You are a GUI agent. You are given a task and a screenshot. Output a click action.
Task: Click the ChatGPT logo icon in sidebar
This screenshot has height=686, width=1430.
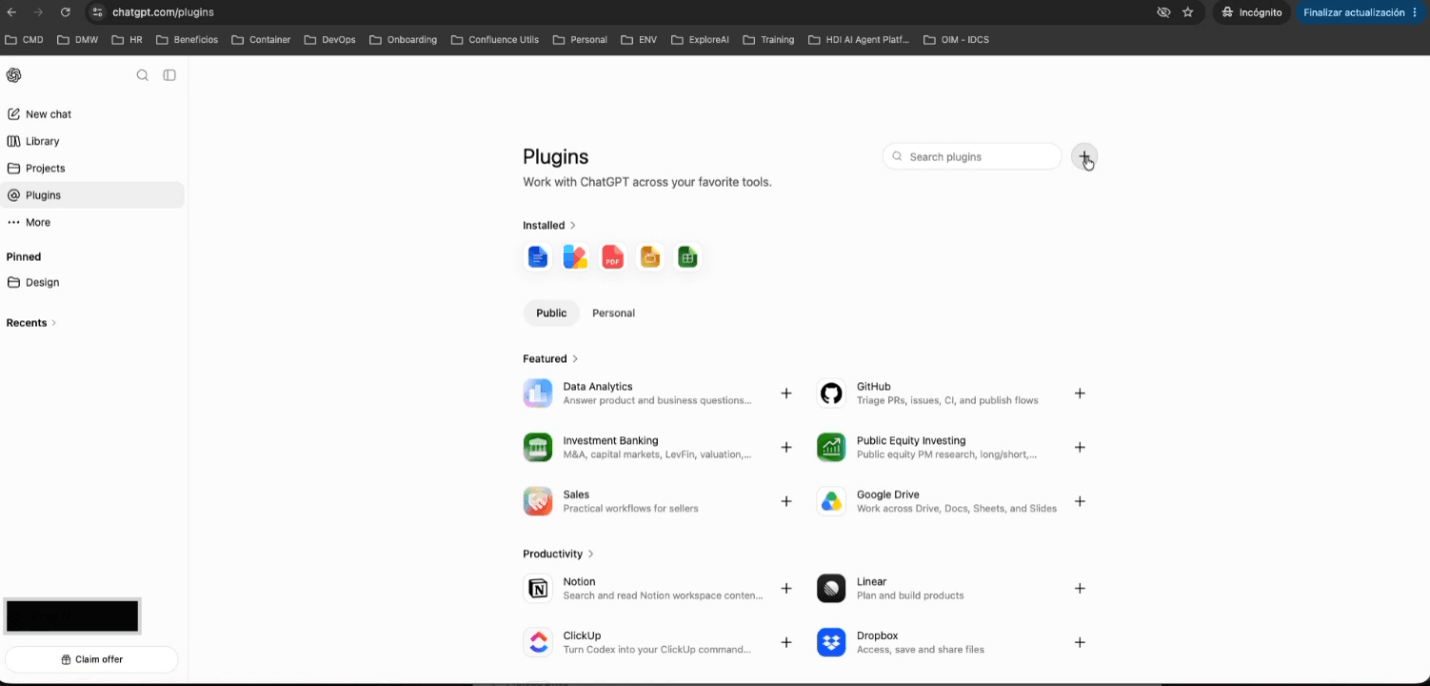pyautogui.click(x=14, y=75)
